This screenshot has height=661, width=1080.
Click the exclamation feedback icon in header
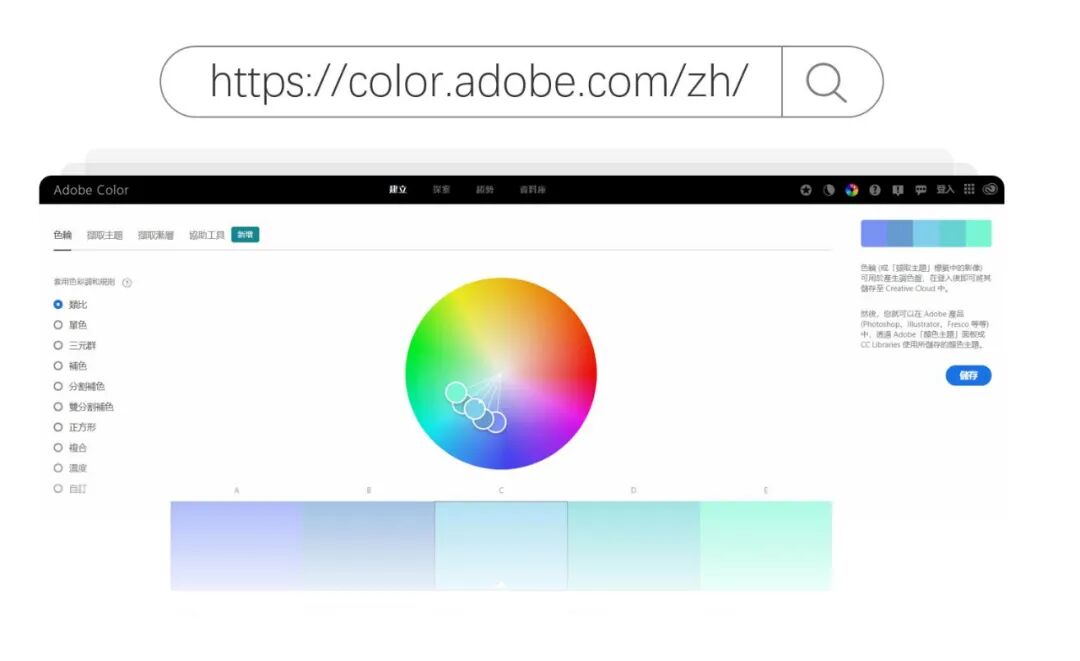(x=897, y=190)
